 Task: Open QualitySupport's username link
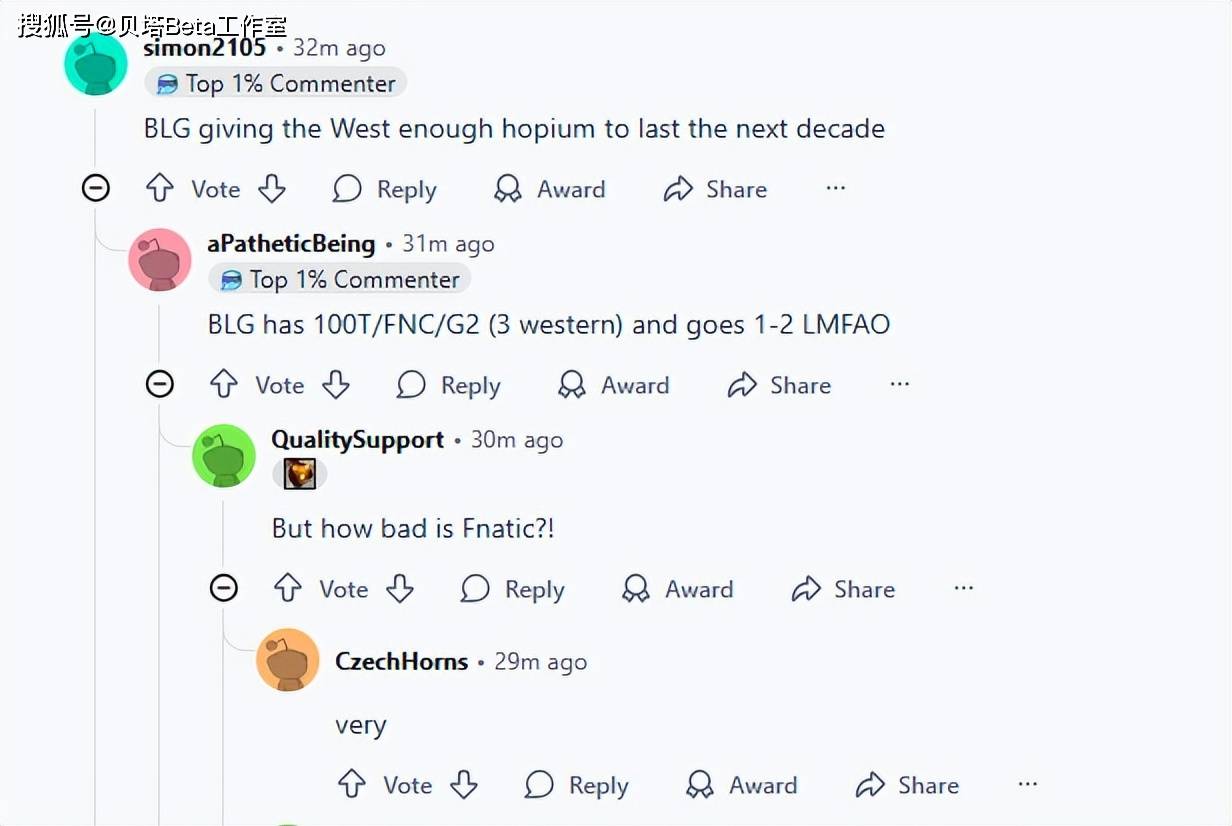[358, 440]
